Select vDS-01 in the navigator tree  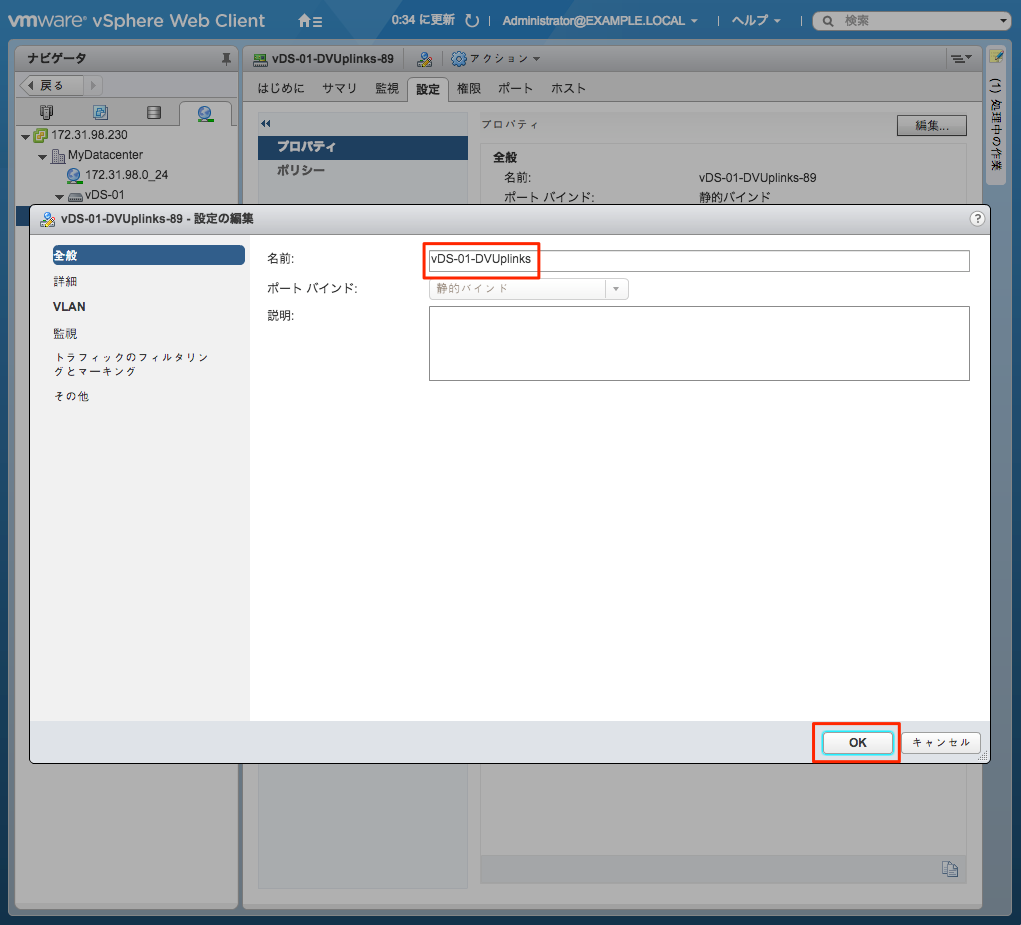tap(104, 195)
